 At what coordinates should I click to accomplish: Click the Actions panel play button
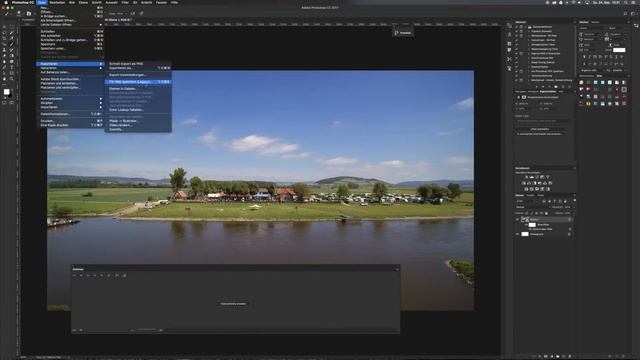[x=549, y=87]
